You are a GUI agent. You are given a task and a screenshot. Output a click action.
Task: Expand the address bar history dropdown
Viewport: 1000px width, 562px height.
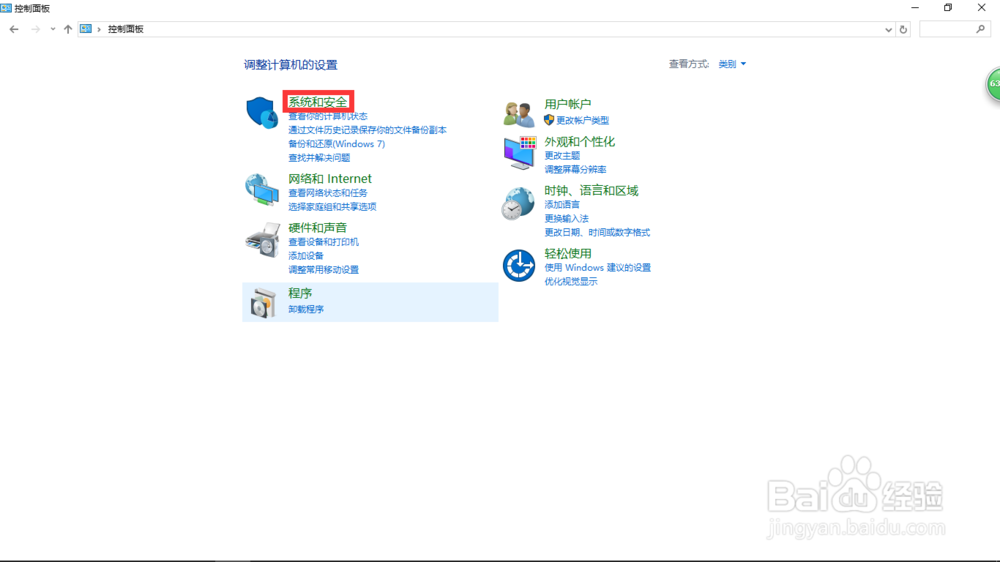point(888,29)
